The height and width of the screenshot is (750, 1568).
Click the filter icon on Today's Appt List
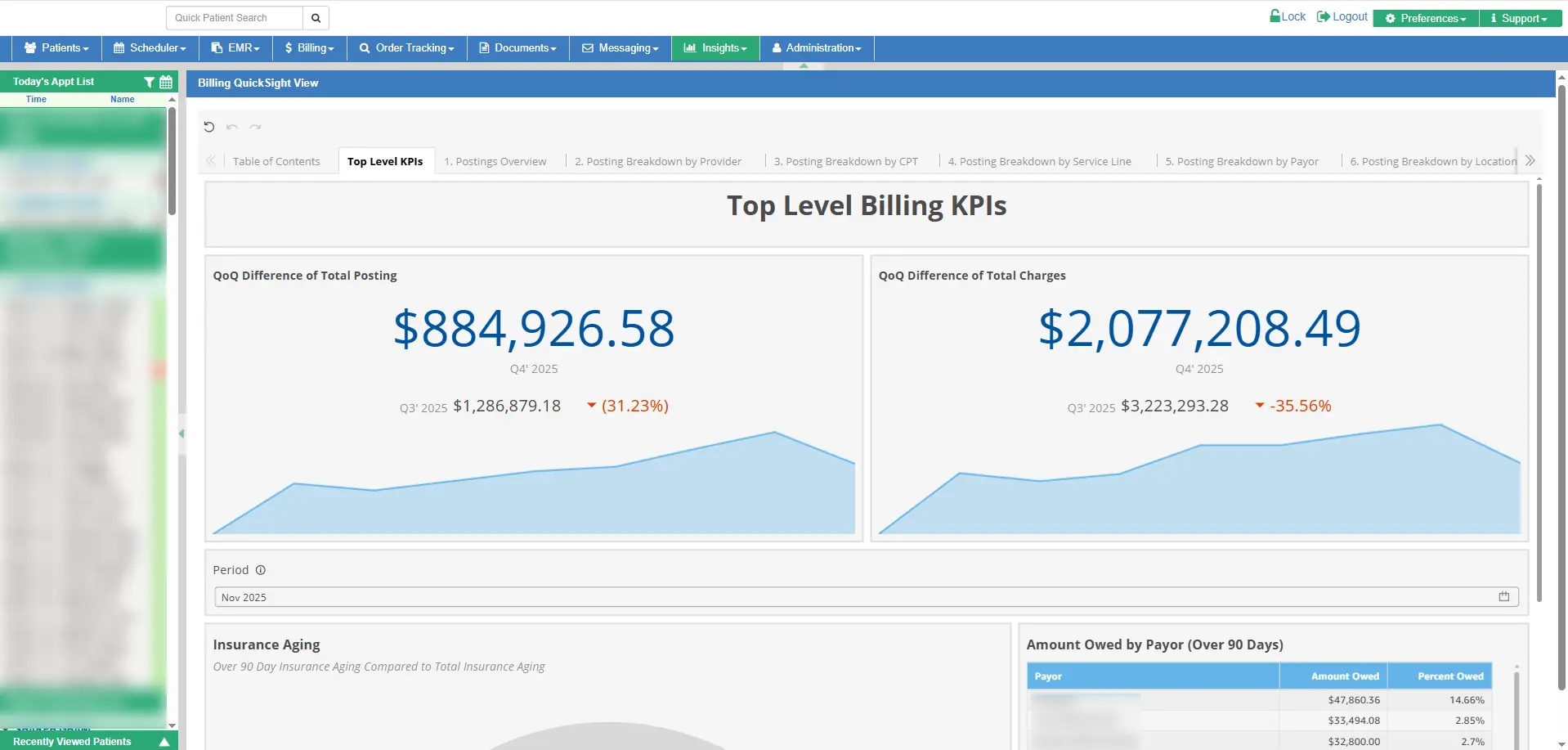tap(149, 82)
